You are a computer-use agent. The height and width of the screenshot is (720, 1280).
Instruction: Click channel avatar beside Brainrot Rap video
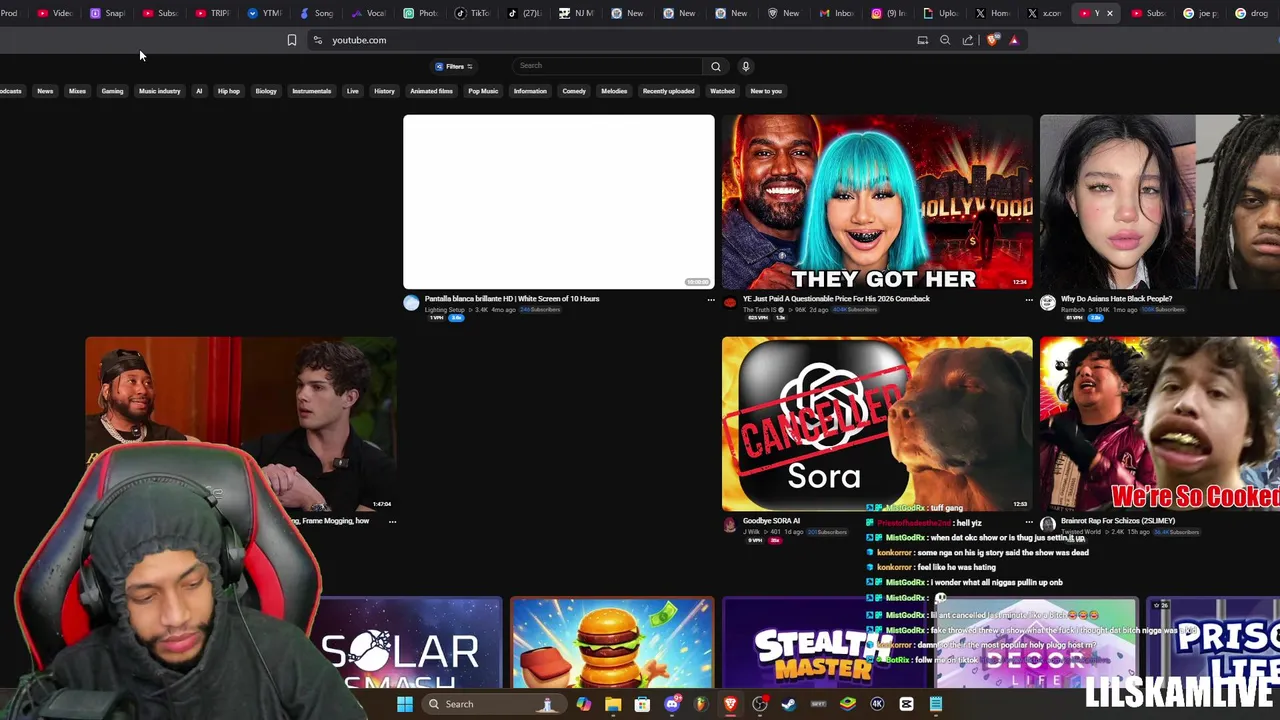1047,525
